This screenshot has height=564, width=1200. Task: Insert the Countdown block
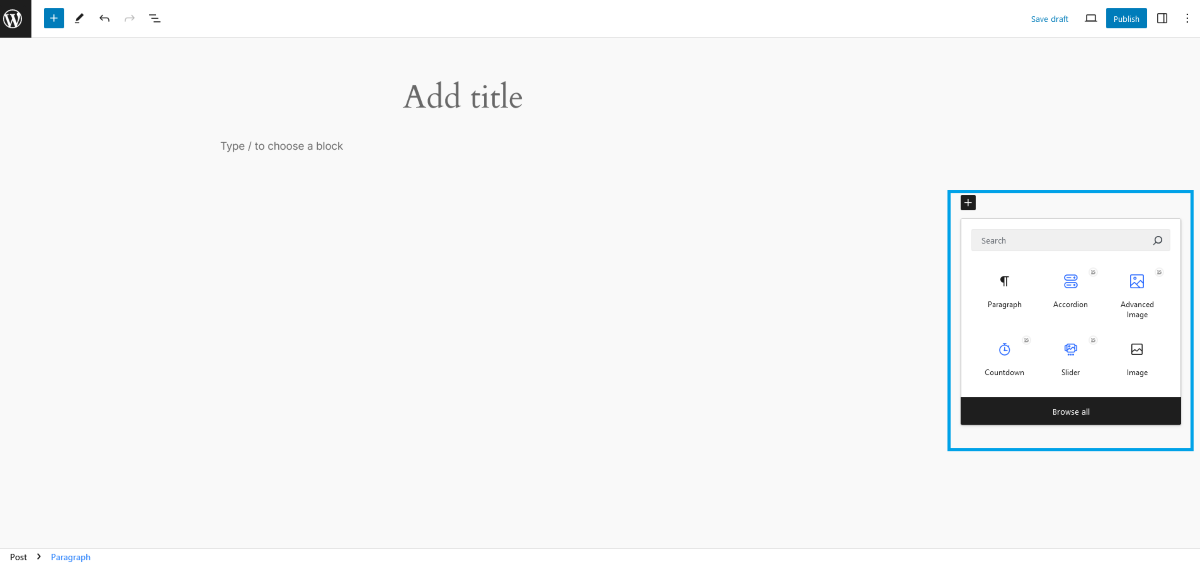click(1004, 359)
